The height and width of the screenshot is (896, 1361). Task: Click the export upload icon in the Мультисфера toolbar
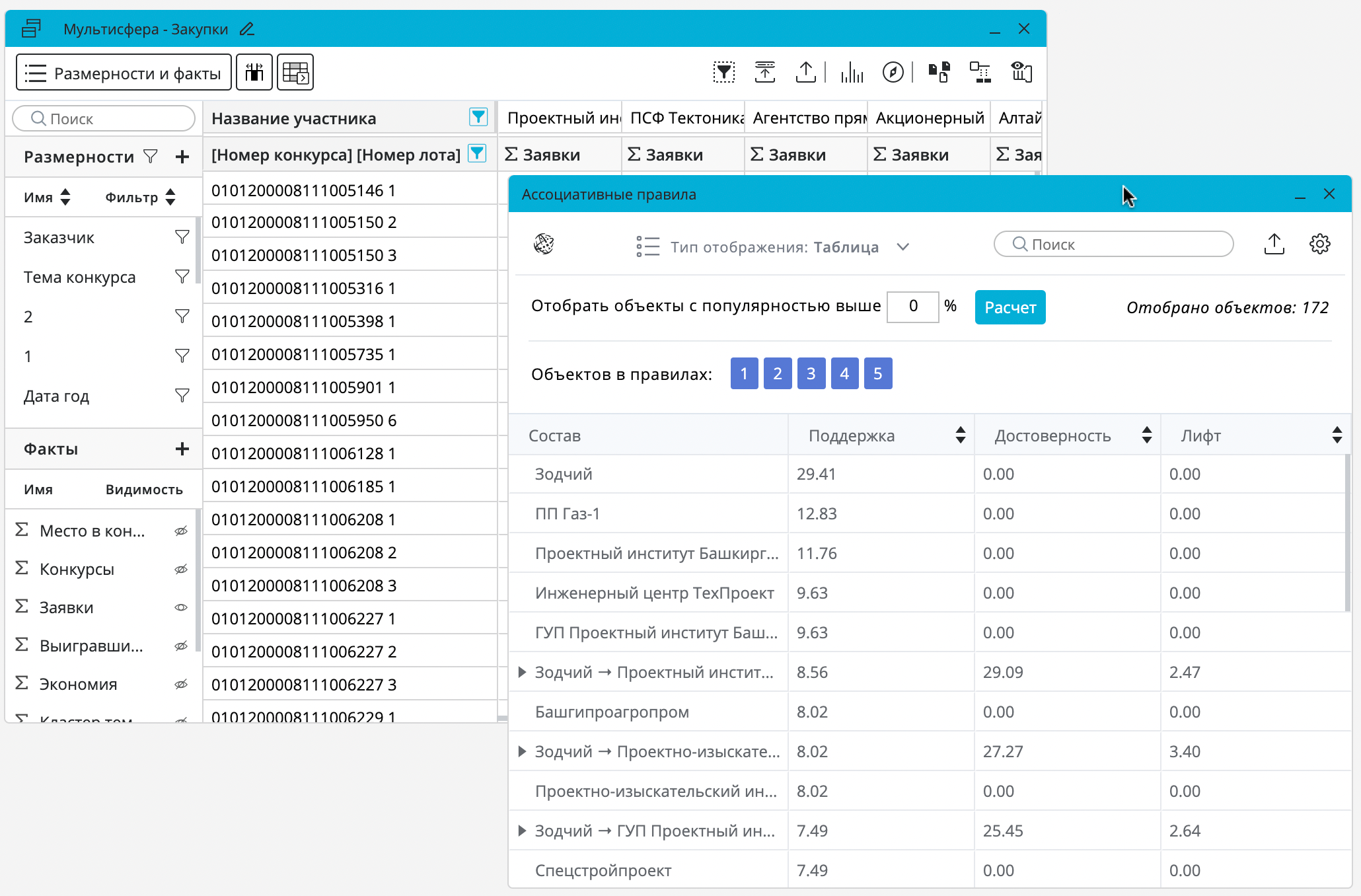806,72
